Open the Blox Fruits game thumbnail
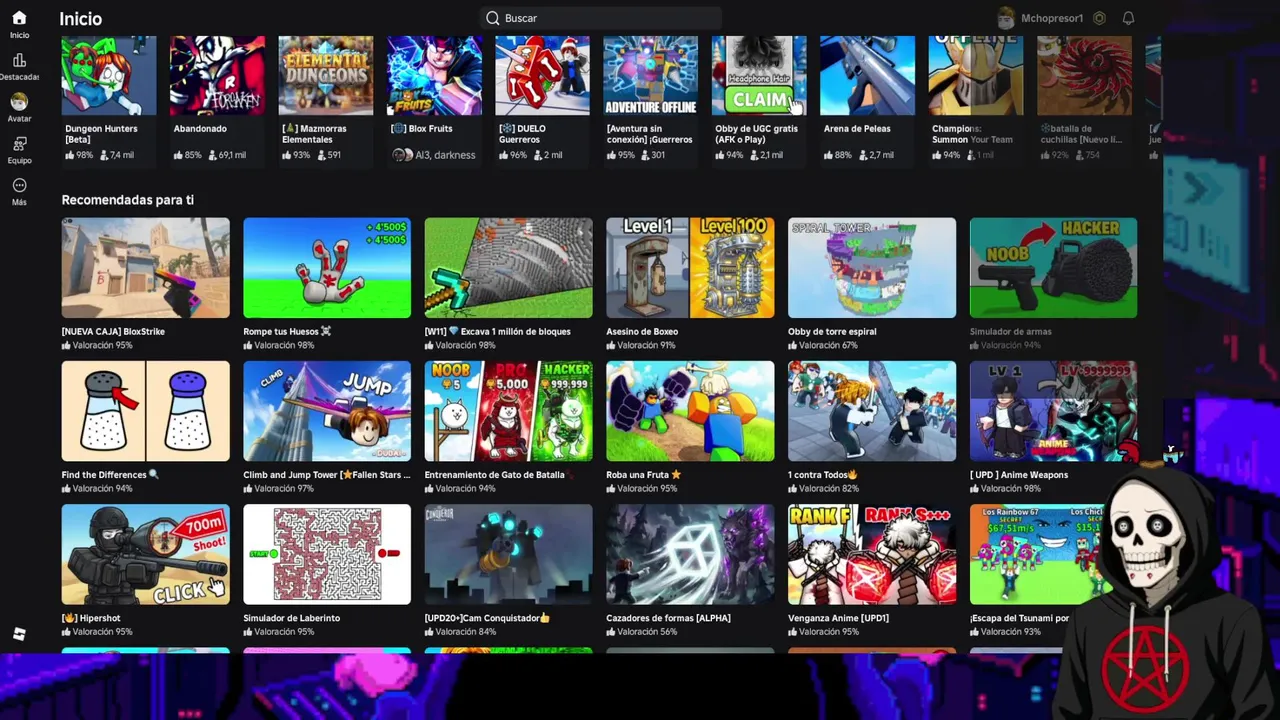 coord(434,75)
